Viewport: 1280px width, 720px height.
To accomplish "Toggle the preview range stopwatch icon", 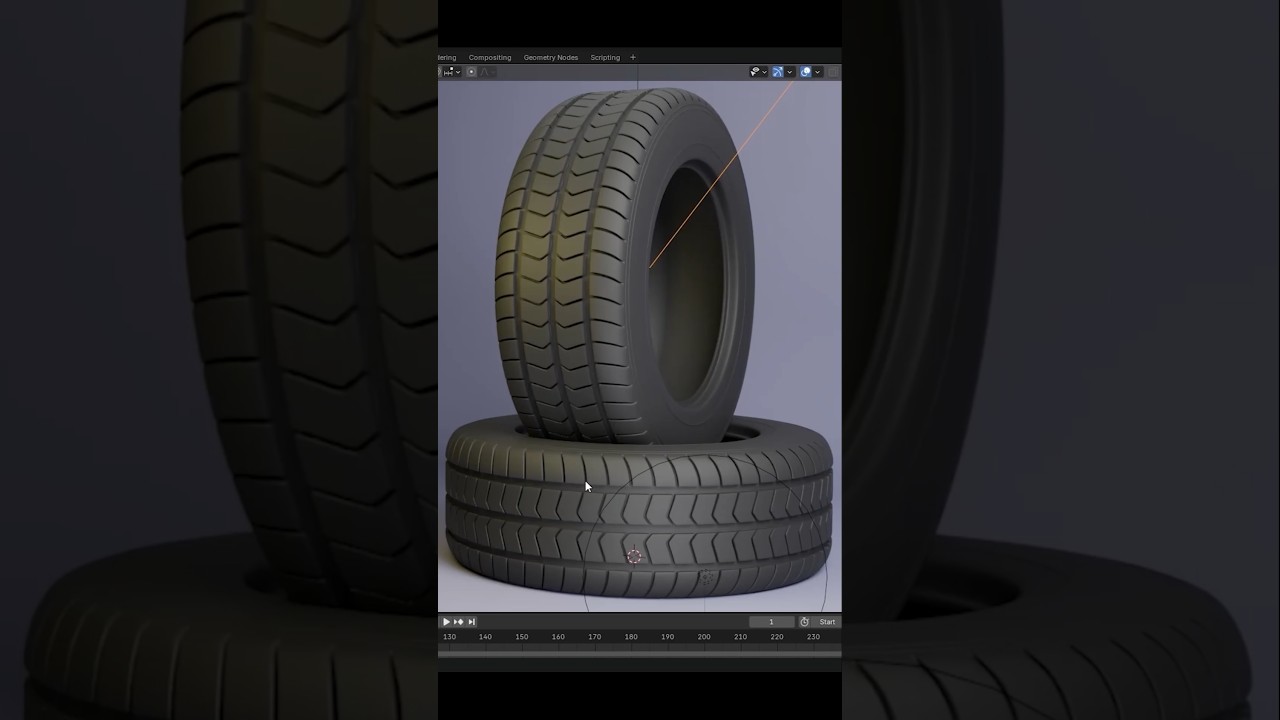I will 804,622.
